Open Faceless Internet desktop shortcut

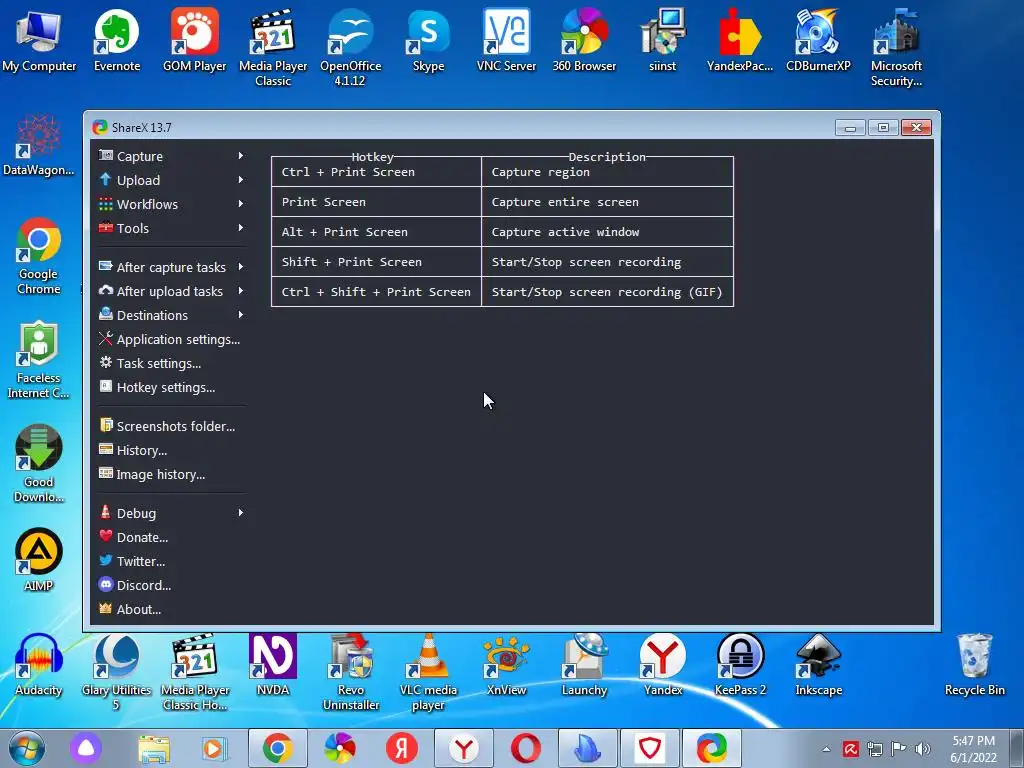(39, 359)
